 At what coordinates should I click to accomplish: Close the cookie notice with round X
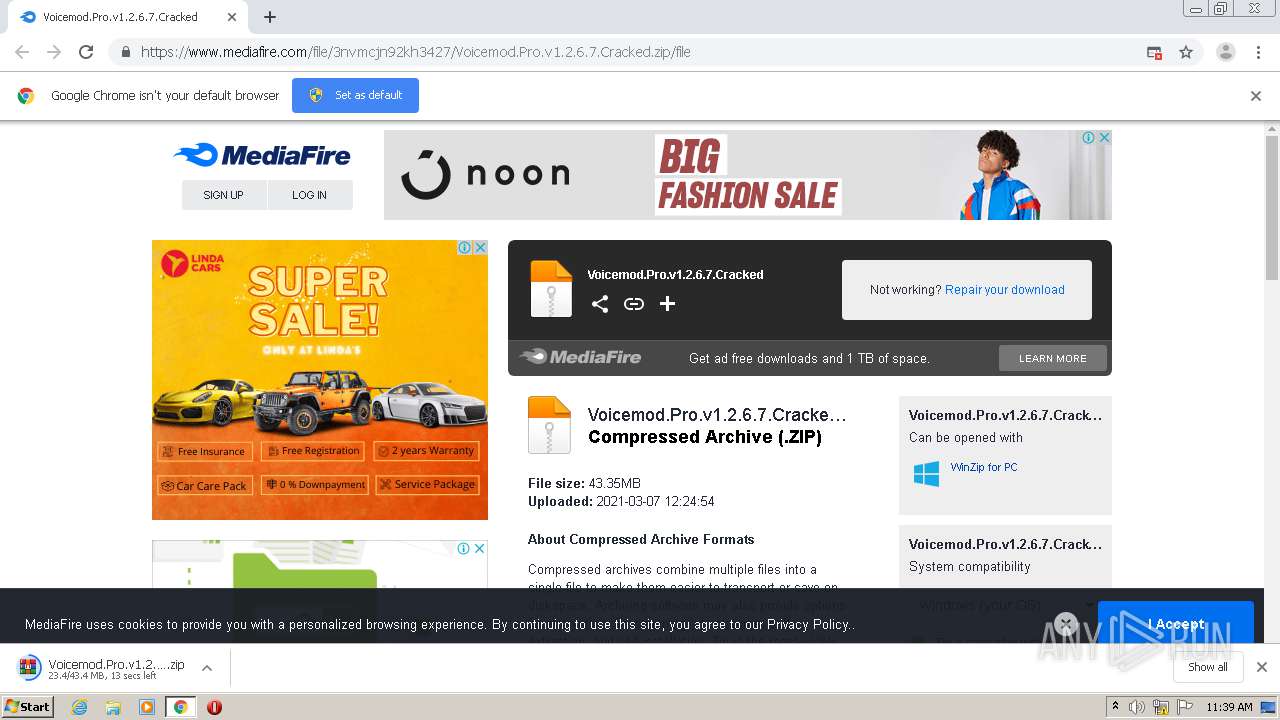coord(1066,624)
